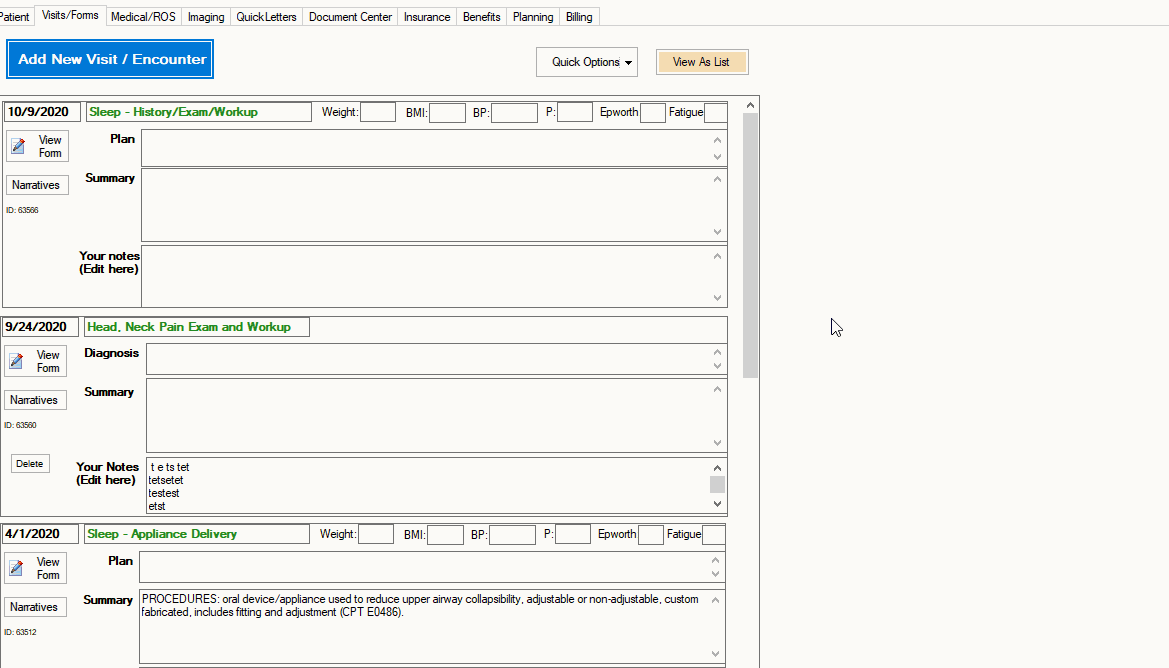
Task: Click the Fatigue field for 10/9/2020 visit
Action: pyautogui.click(x=716, y=113)
